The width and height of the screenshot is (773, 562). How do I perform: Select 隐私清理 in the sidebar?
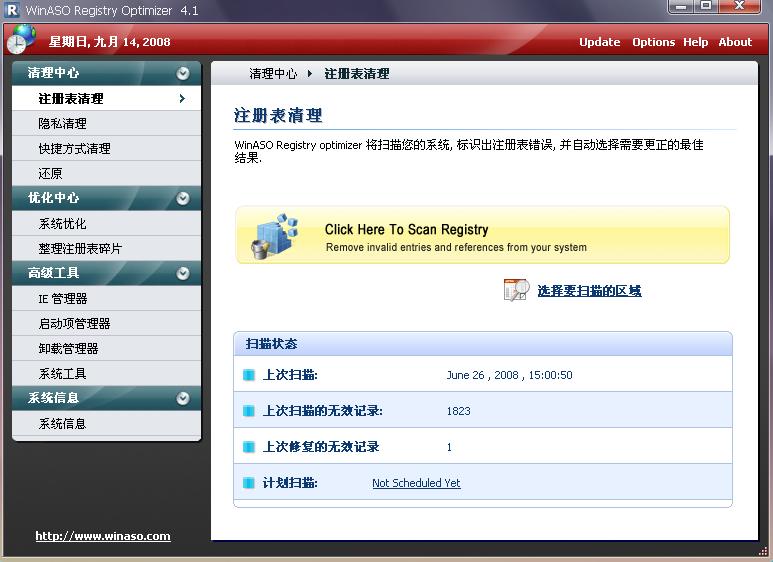(106, 123)
